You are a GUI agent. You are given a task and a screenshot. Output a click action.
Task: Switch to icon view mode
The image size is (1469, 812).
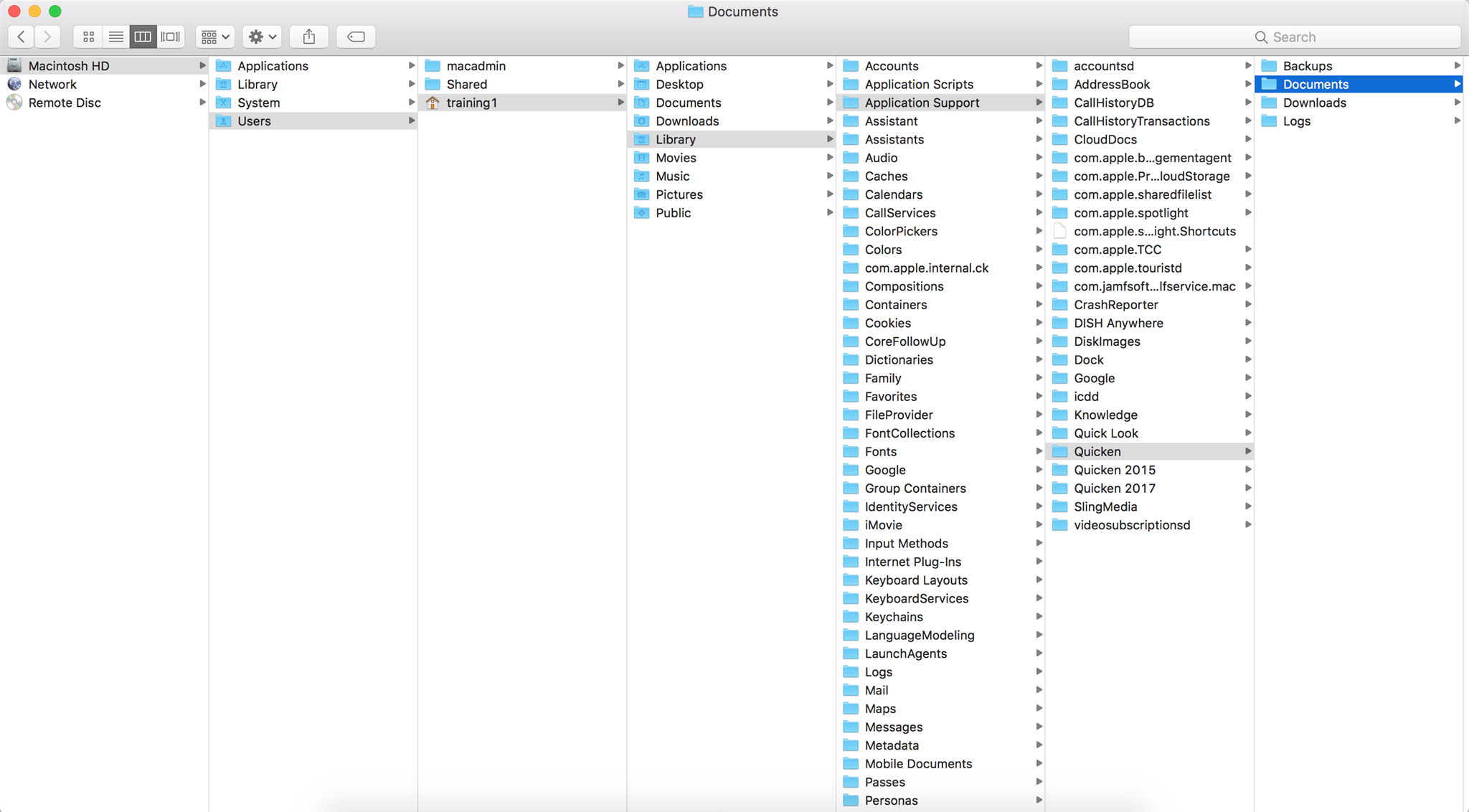88,37
